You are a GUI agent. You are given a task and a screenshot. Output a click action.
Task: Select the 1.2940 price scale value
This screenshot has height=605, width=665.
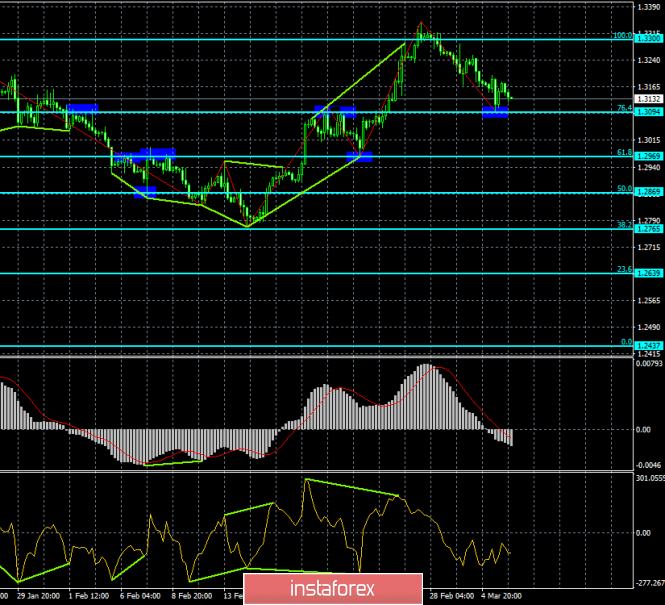[649, 167]
